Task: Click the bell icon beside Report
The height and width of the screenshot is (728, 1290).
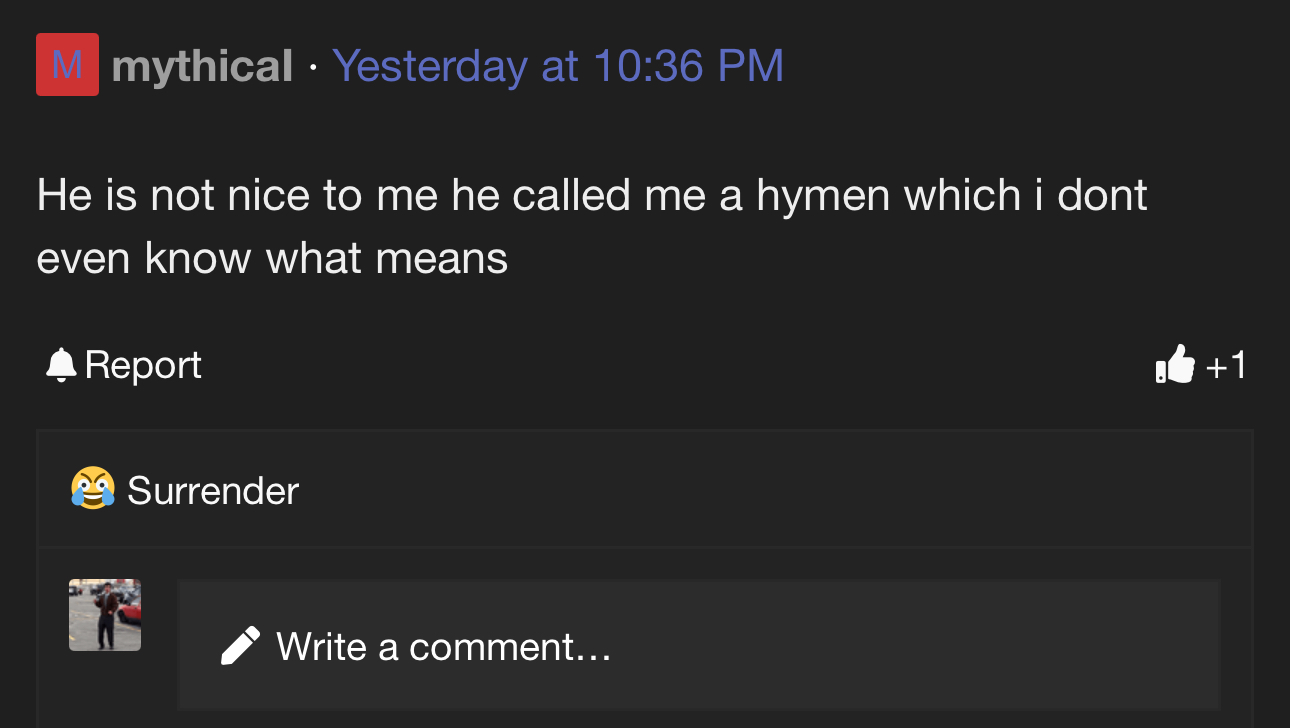Action: (x=61, y=365)
